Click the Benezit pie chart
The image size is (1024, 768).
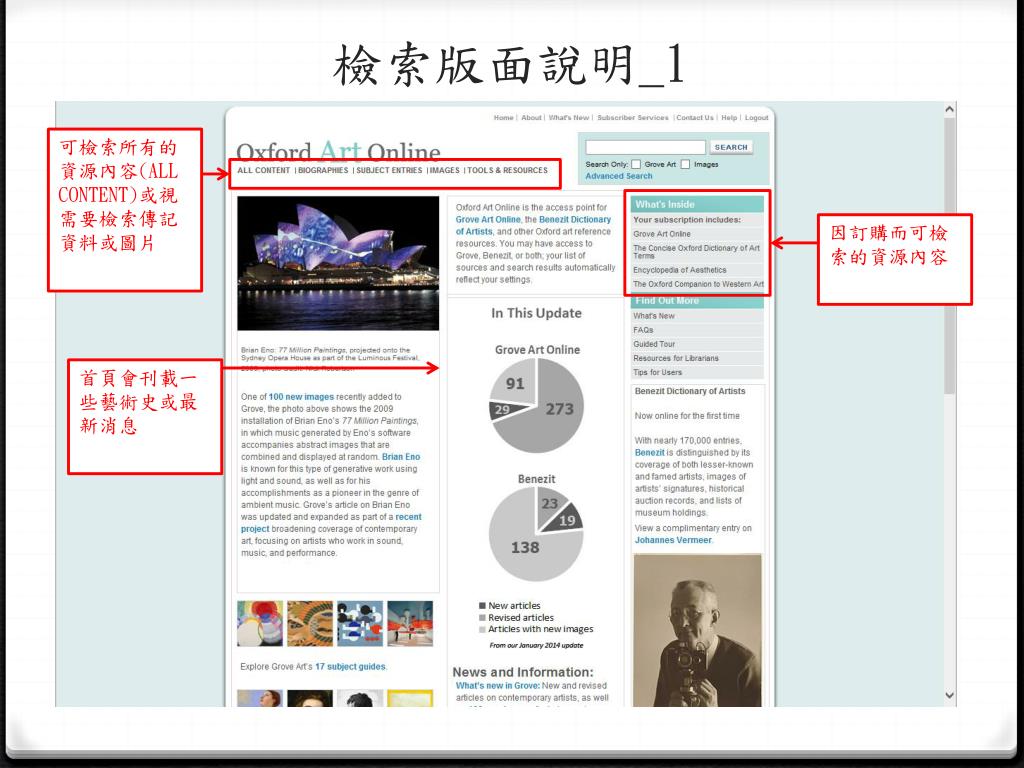[x=536, y=534]
